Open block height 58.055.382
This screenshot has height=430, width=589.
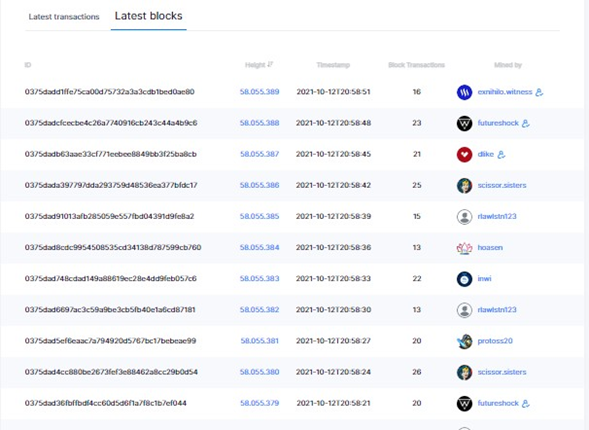click(x=260, y=310)
